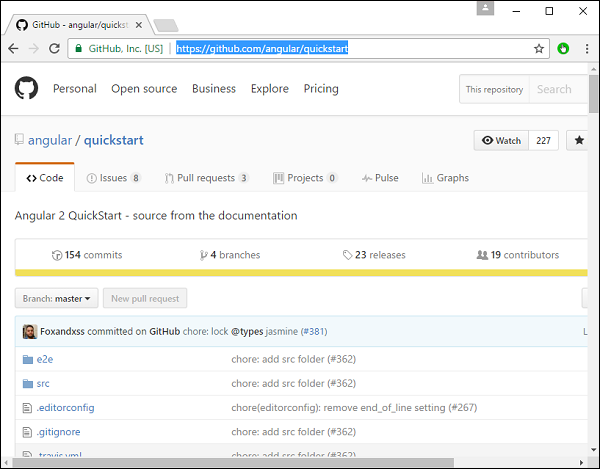
Task: Open the src folder
Action: [x=43, y=384]
